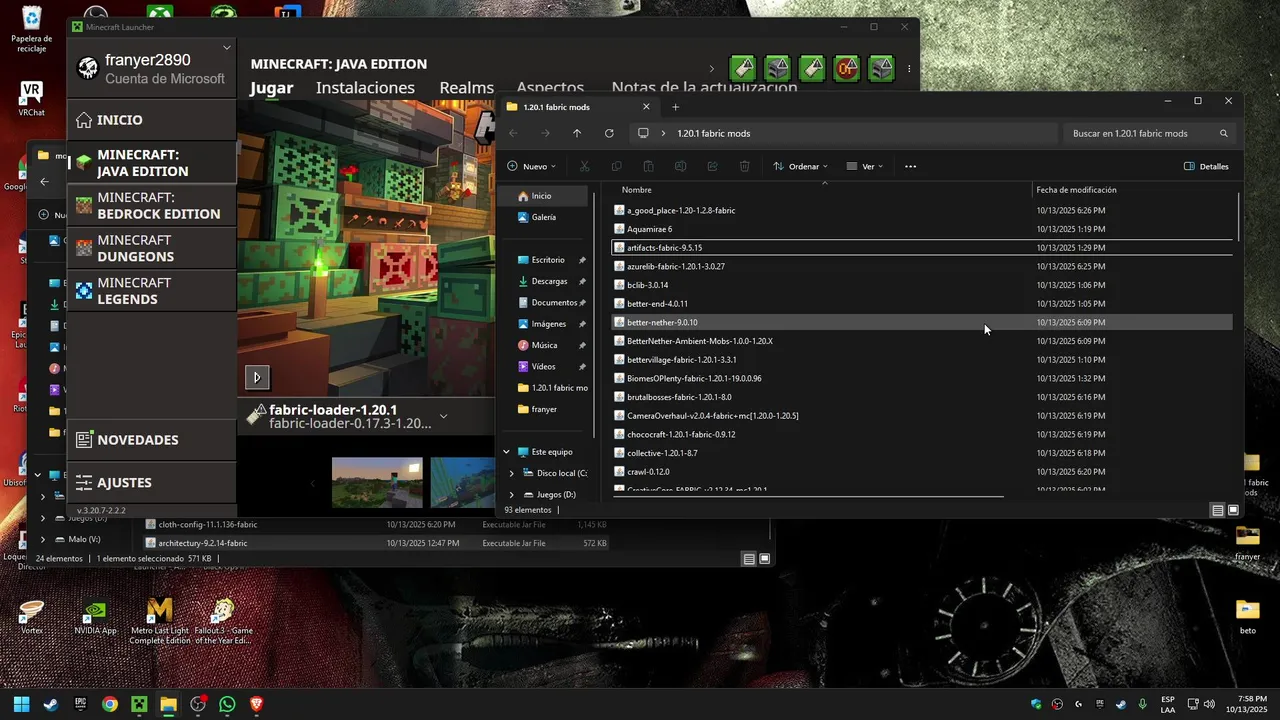Select Minecraft: Bedrock Edition in launcher
Viewport: 1280px width, 720px height.
click(x=151, y=206)
